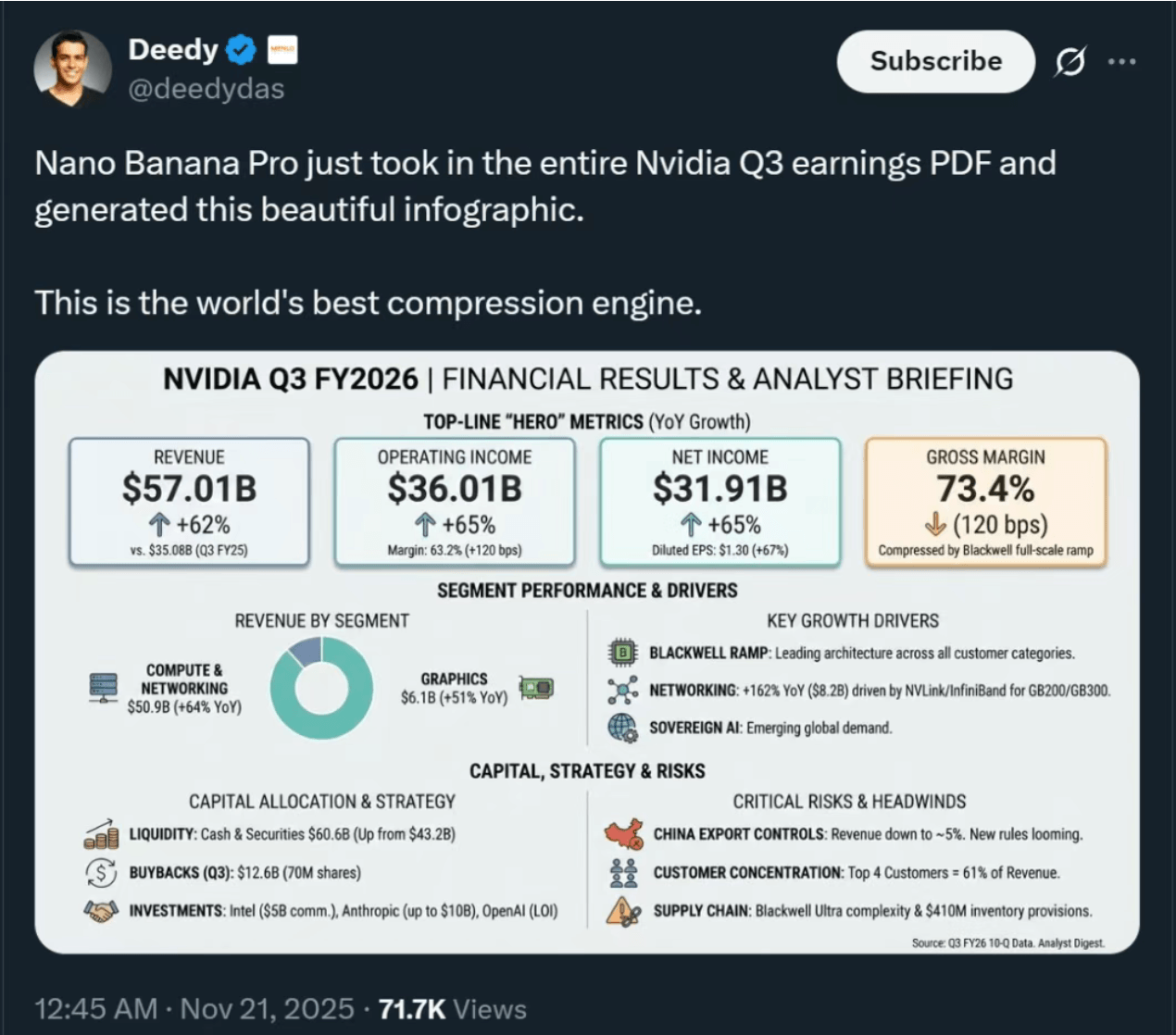Click the tweet timestamp 12:45 AM Nov 21, 2025
Viewport: 1176px width, 1035px height.
coord(194,1008)
